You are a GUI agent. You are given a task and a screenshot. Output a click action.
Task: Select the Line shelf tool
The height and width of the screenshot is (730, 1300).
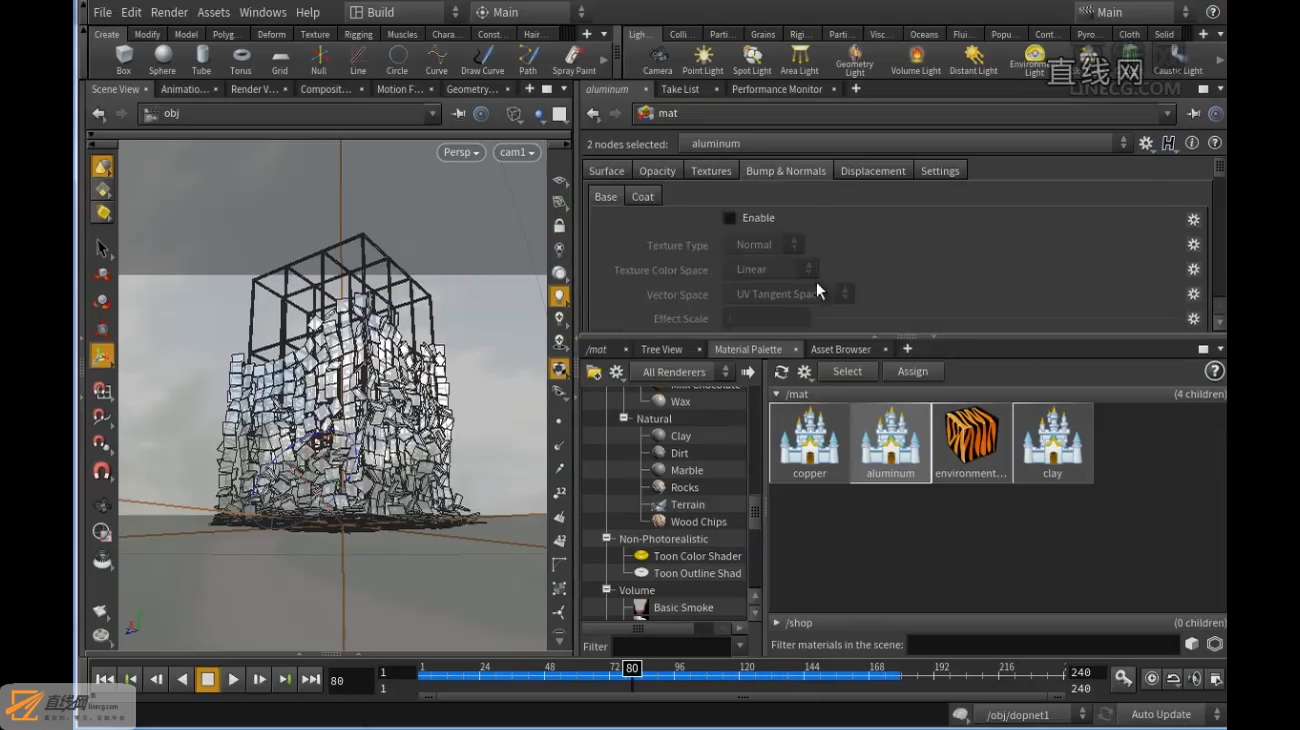tap(357, 60)
